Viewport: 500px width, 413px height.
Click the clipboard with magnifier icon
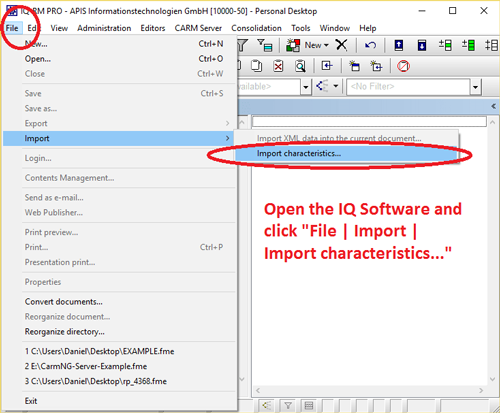(x=300, y=66)
